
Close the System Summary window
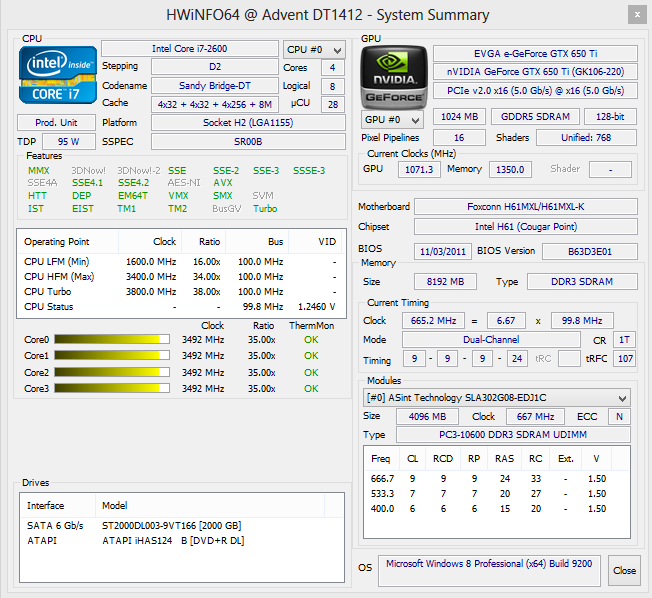coord(637,15)
